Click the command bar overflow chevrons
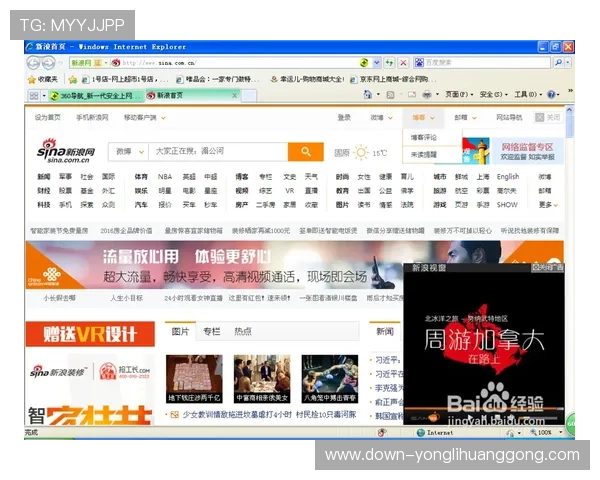600x480 pixels. pyautogui.click(x=570, y=91)
